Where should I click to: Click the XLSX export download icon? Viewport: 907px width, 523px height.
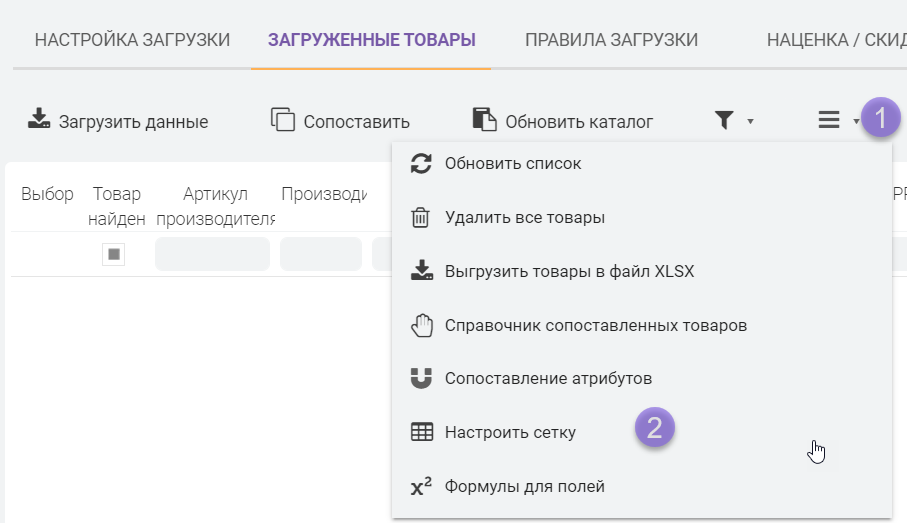(x=422, y=272)
